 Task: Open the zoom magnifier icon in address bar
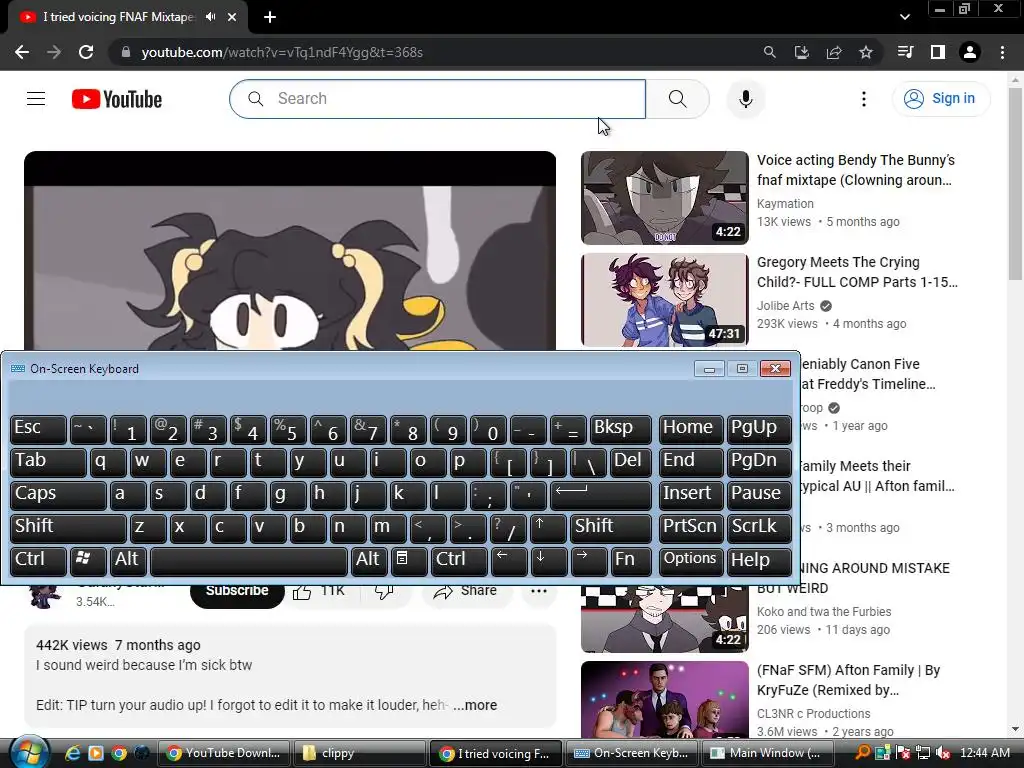tap(769, 52)
